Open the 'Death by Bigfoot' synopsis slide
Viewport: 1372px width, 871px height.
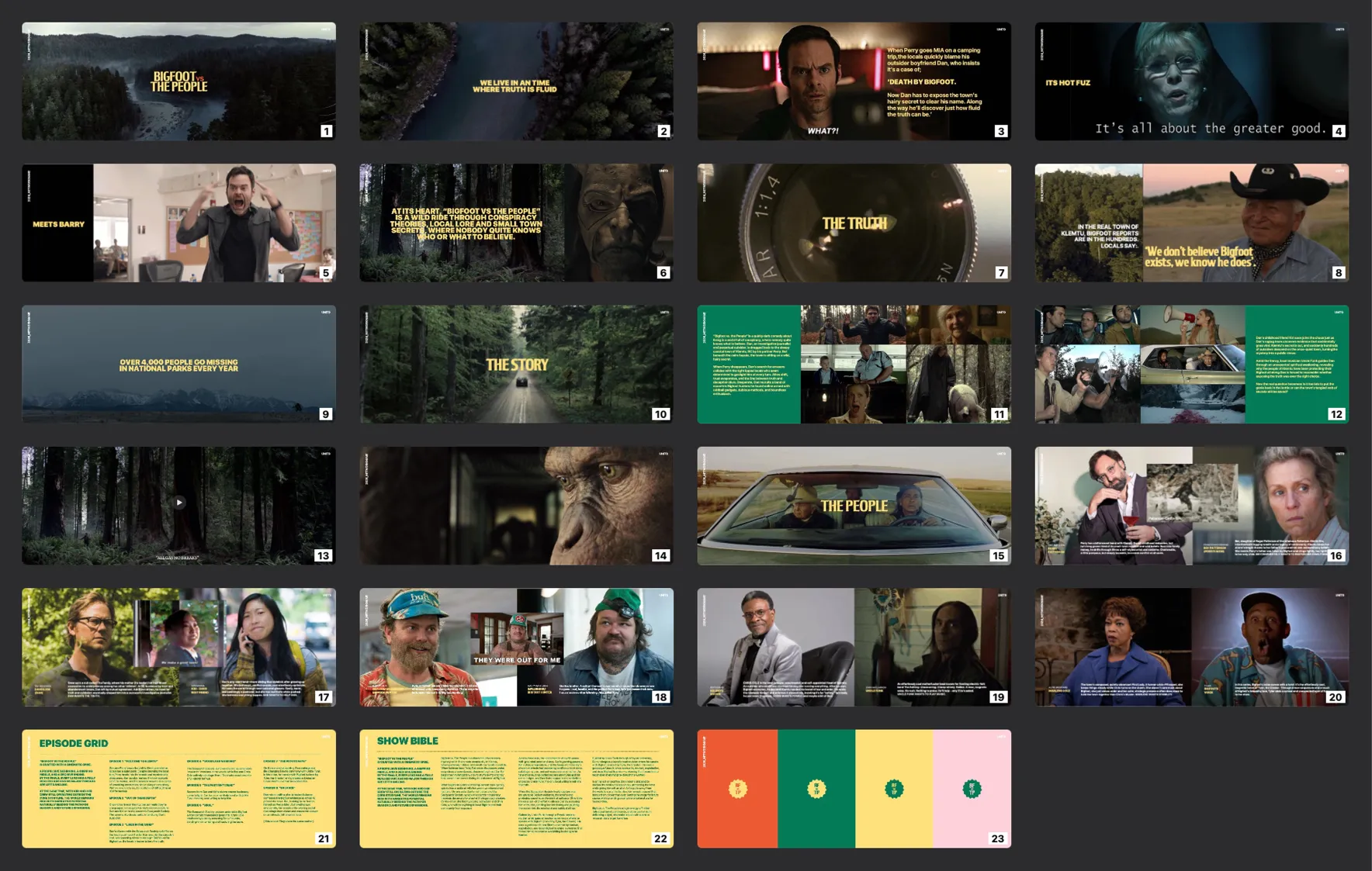tap(854, 81)
